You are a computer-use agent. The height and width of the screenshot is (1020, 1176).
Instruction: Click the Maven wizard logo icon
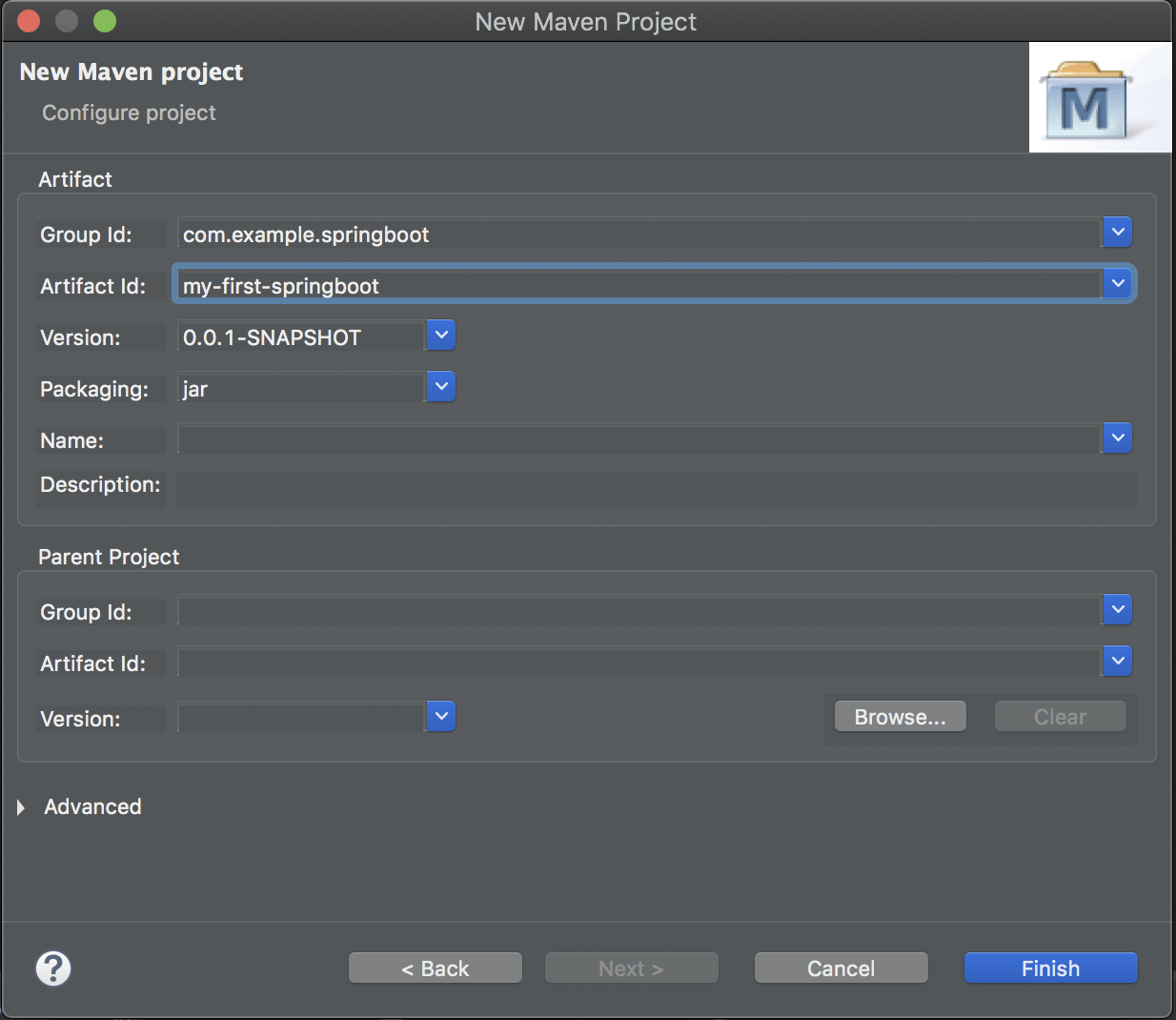coord(1100,97)
